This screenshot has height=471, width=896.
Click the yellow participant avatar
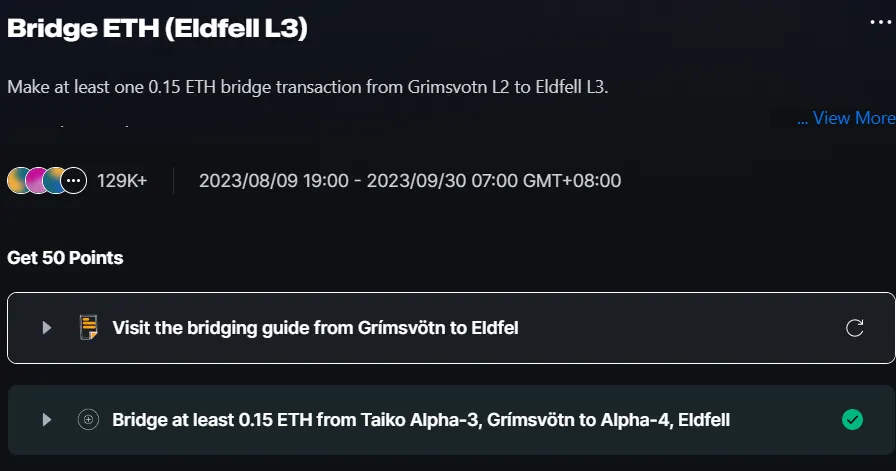(19, 181)
